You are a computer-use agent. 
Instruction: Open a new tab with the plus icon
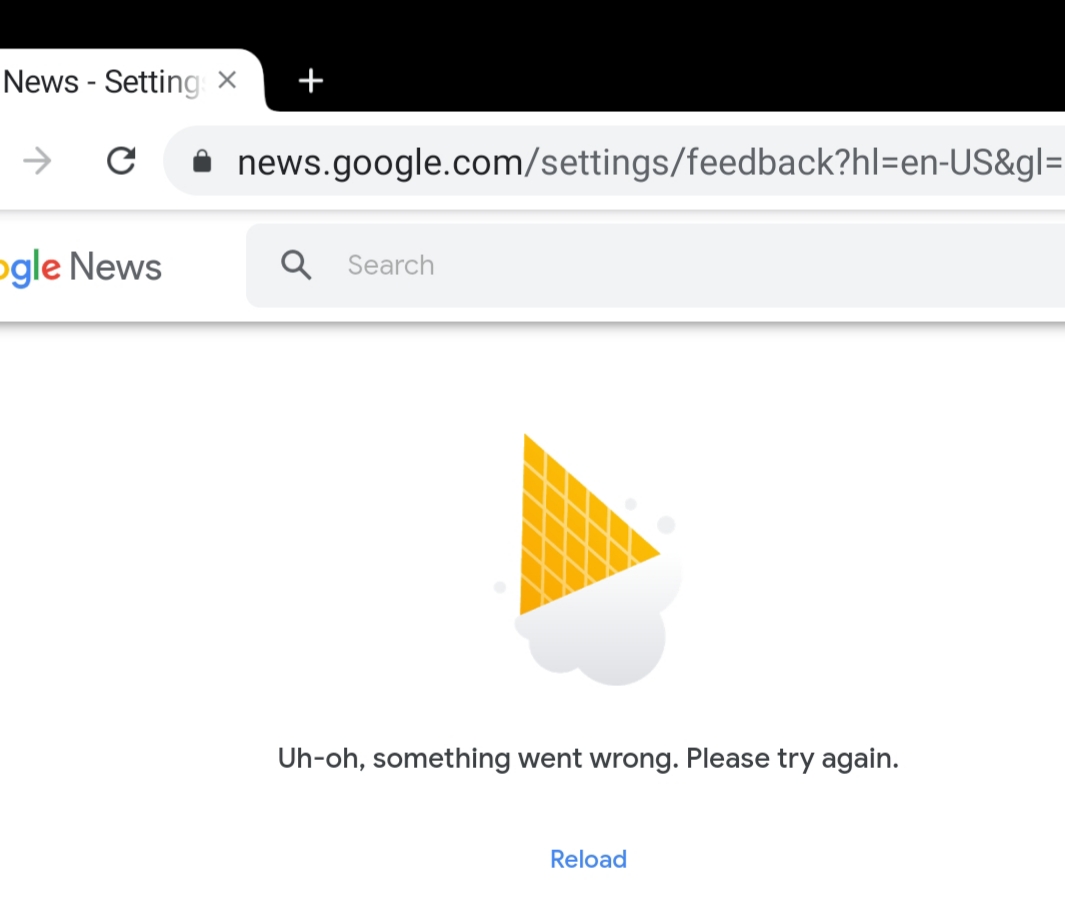click(x=311, y=81)
